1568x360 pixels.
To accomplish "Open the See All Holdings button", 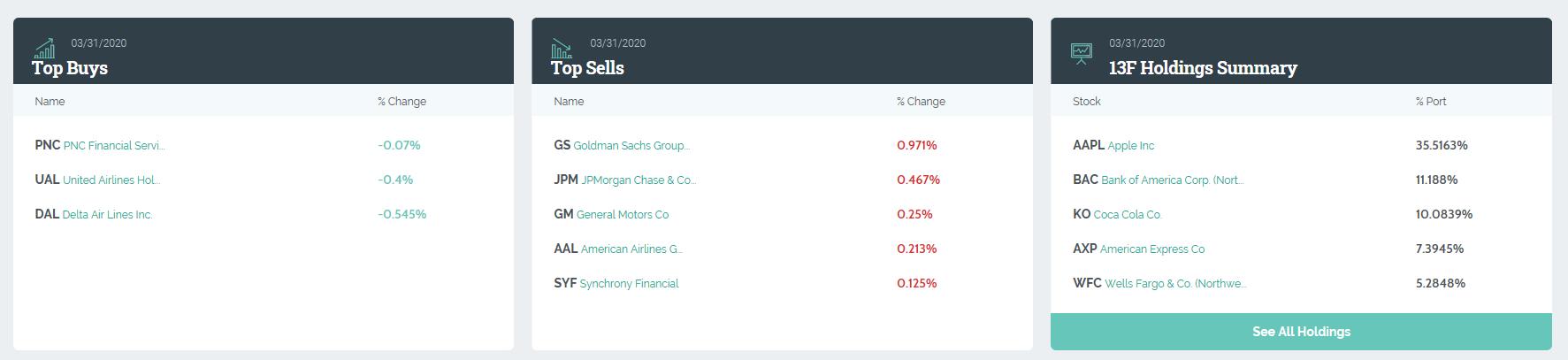I will (x=1301, y=332).
